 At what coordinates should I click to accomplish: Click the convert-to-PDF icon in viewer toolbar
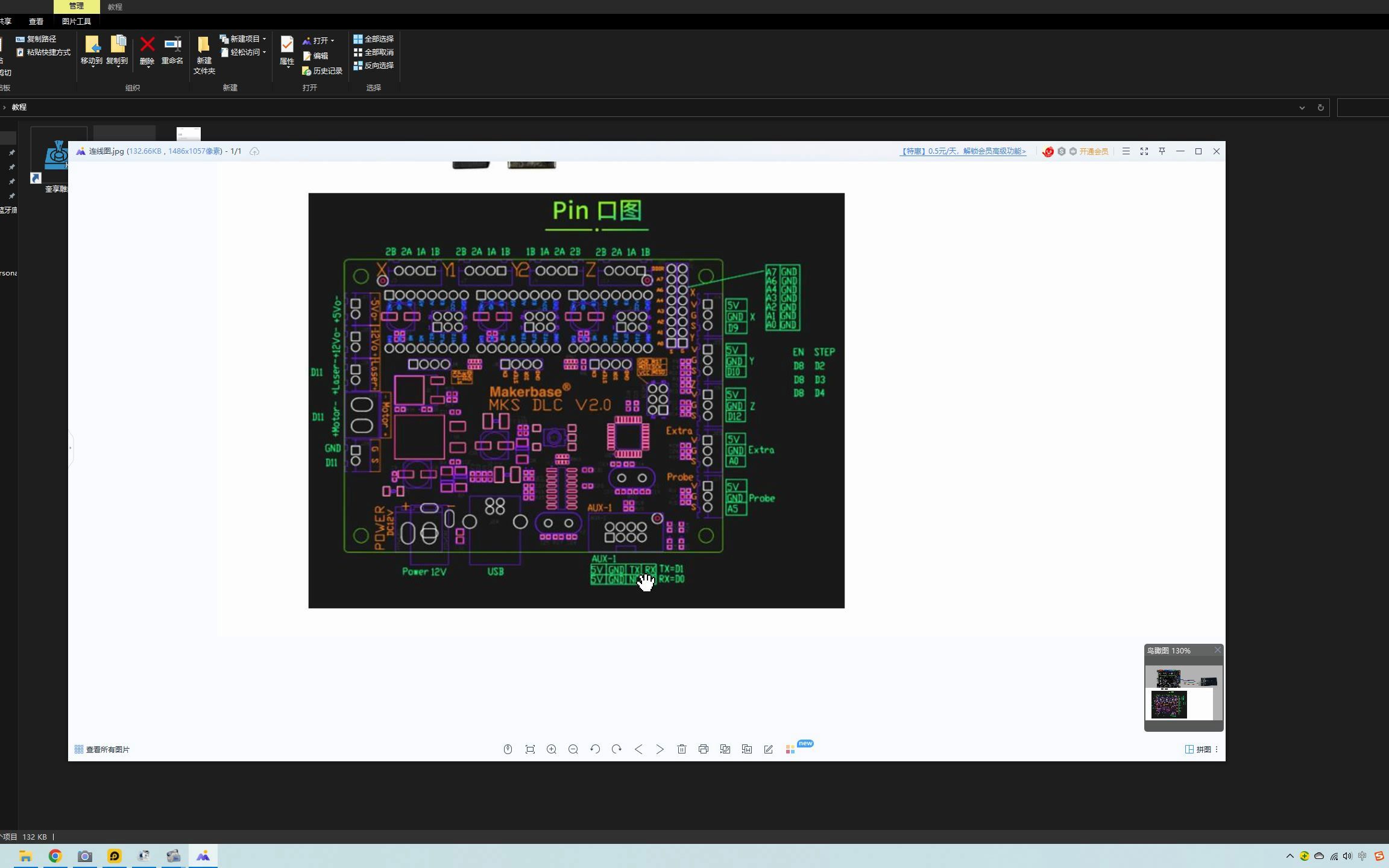coord(725,749)
